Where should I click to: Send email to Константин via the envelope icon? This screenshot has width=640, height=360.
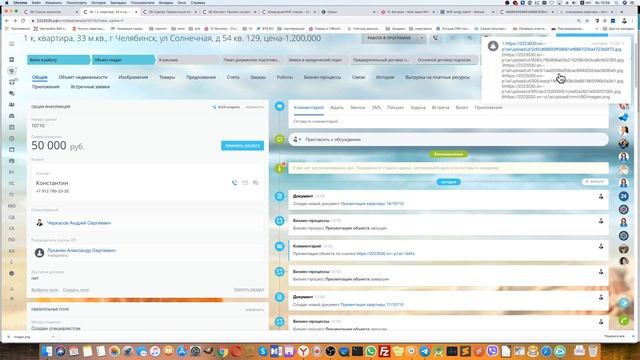coord(245,183)
